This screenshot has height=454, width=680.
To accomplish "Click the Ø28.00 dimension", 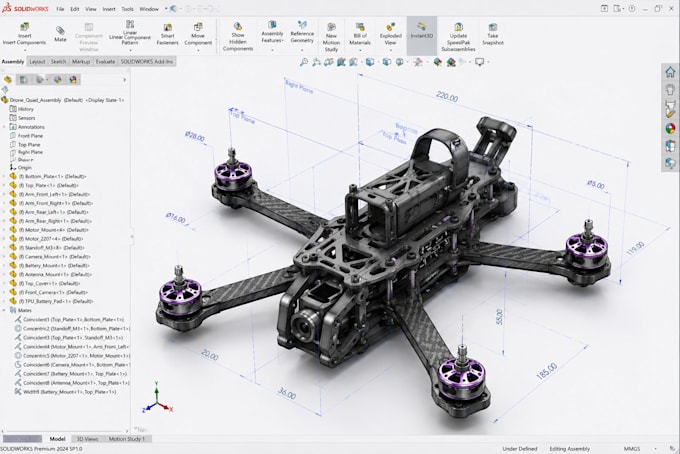I will [x=195, y=137].
